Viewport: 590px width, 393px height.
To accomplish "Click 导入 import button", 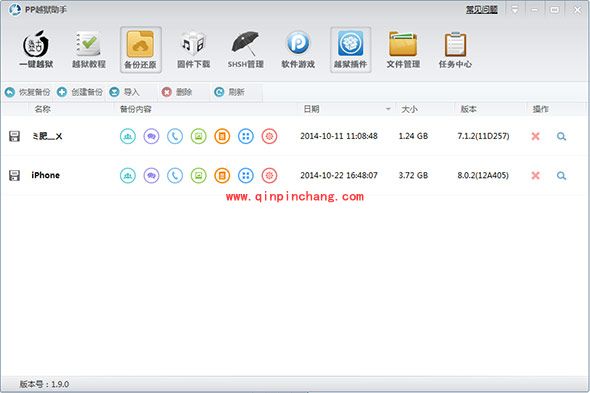I will (125, 92).
